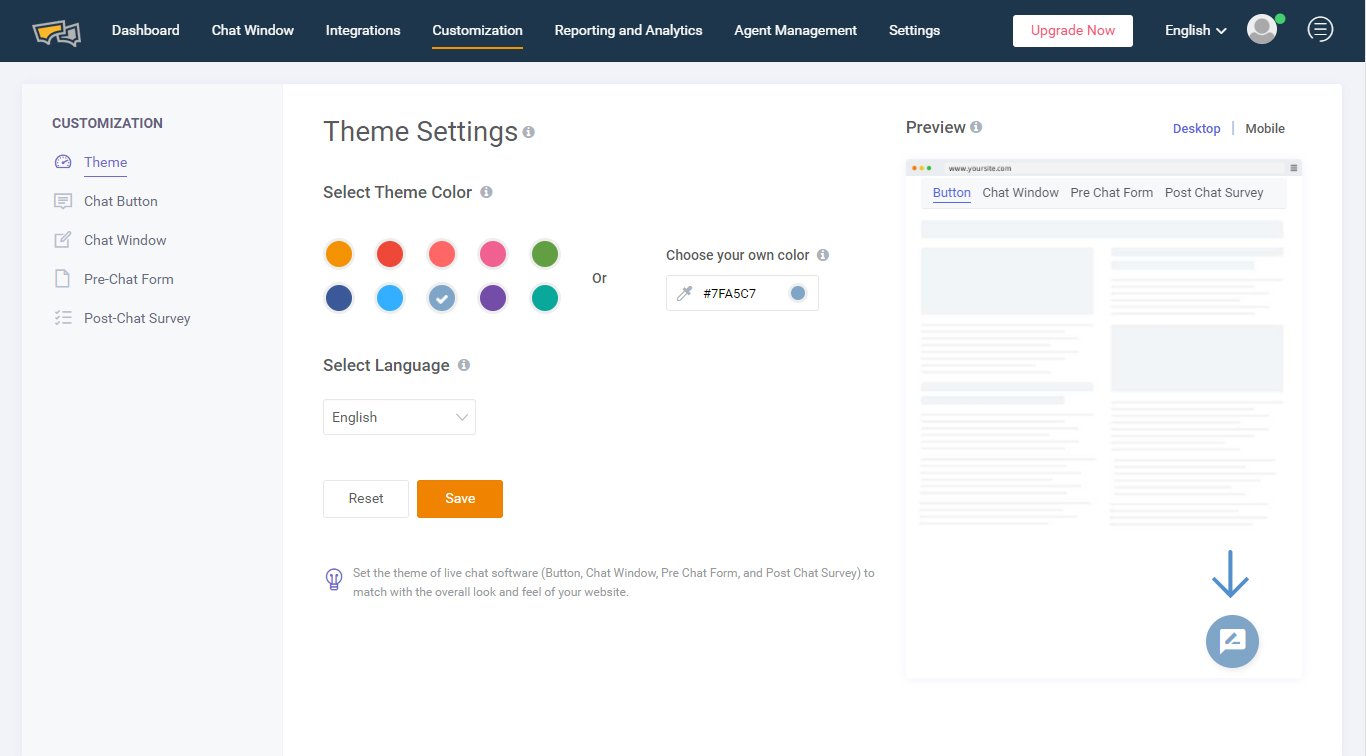Open Pre-Chat Form in the sidebar
The width and height of the screenshot is (1366, 756).
pos(129,279)
